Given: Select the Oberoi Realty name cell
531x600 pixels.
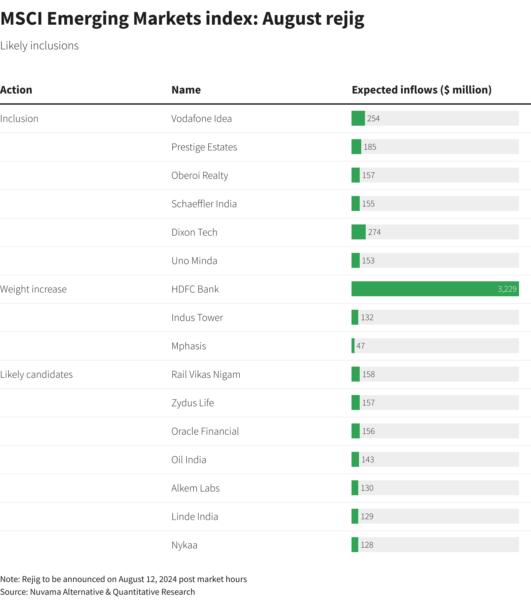Looking at the screenshot, I should coord(199,175).
